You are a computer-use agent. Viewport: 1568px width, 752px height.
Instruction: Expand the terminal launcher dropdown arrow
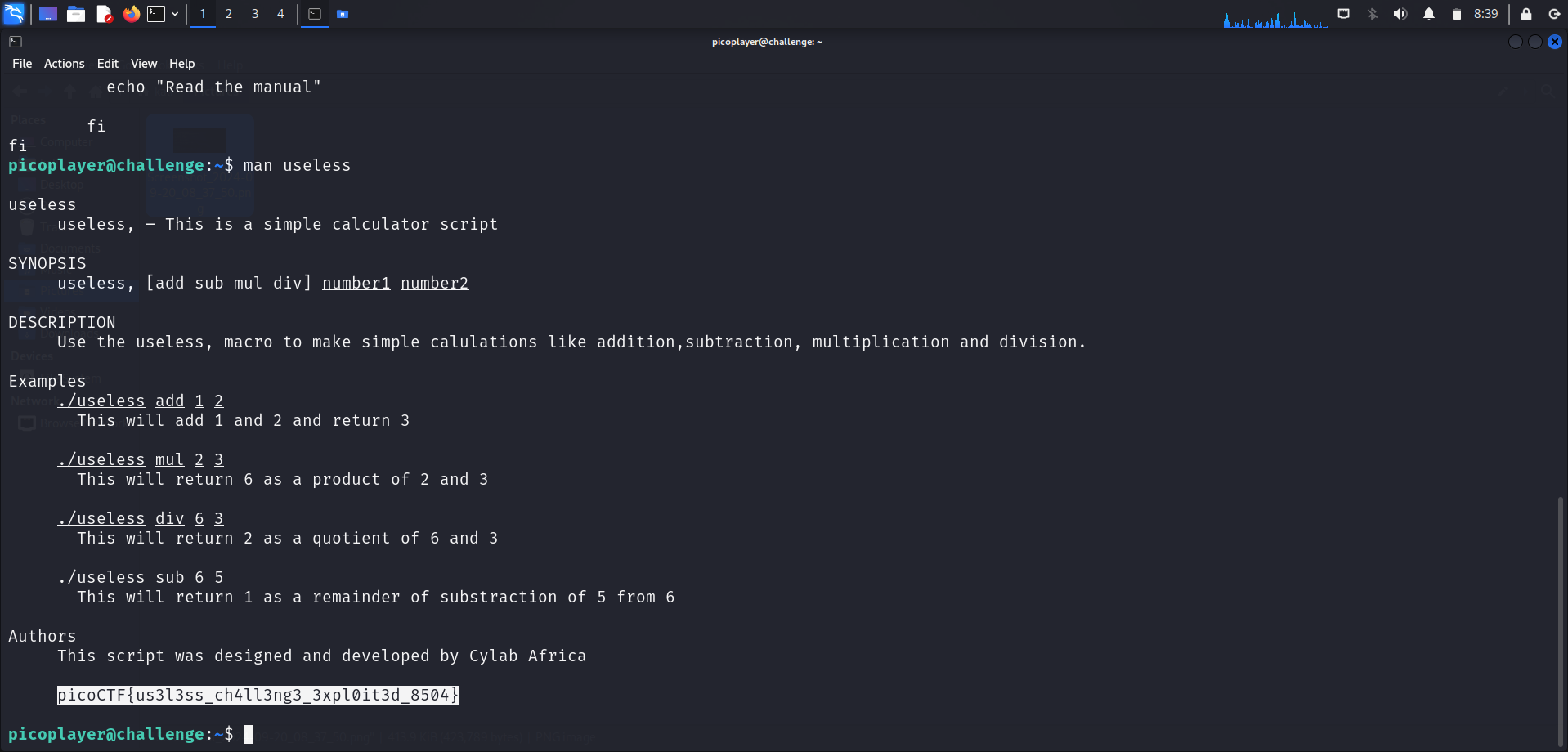coord(175,14)
